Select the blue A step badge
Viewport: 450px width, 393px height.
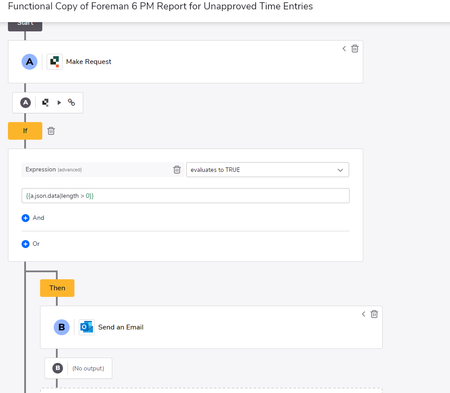(29, 62)
